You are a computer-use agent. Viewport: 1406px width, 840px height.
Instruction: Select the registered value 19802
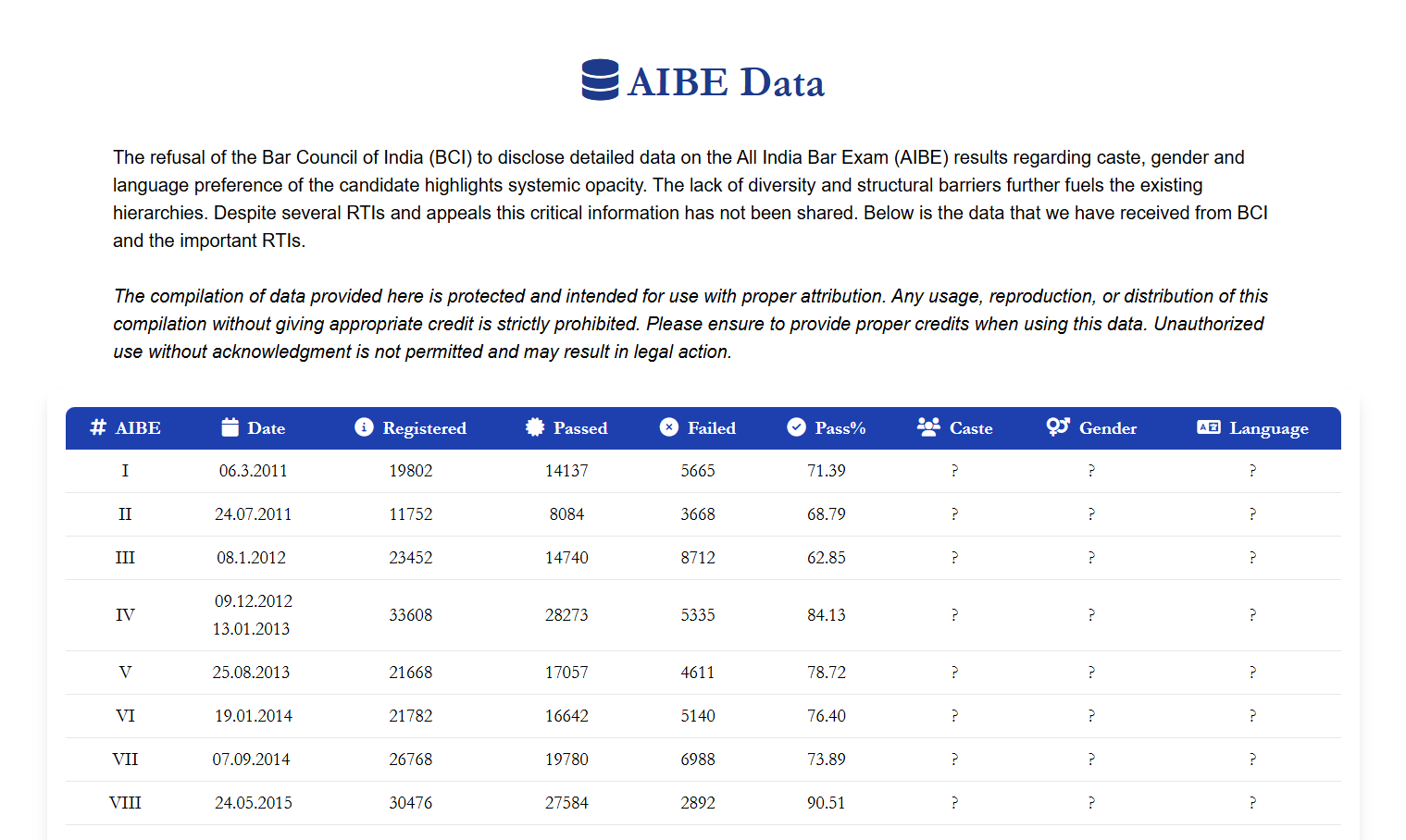click(411, 471)
